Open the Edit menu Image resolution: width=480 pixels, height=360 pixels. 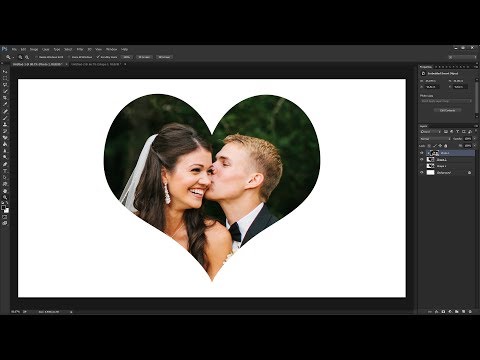pos(23,49)
